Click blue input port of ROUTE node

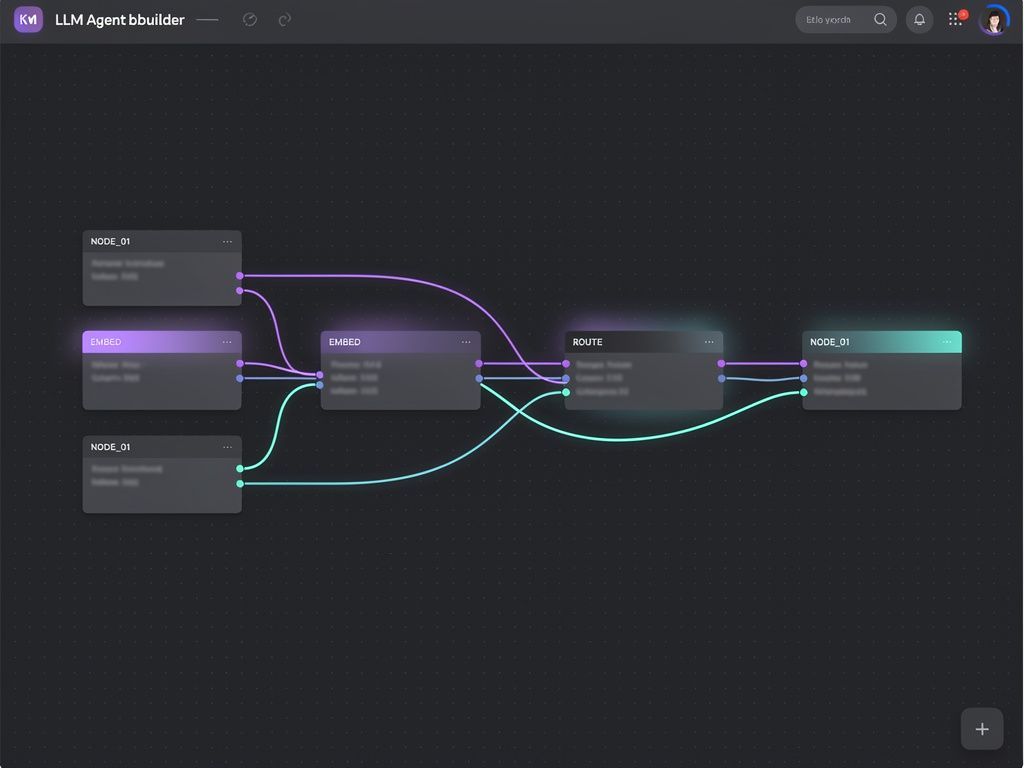point(566,379)
